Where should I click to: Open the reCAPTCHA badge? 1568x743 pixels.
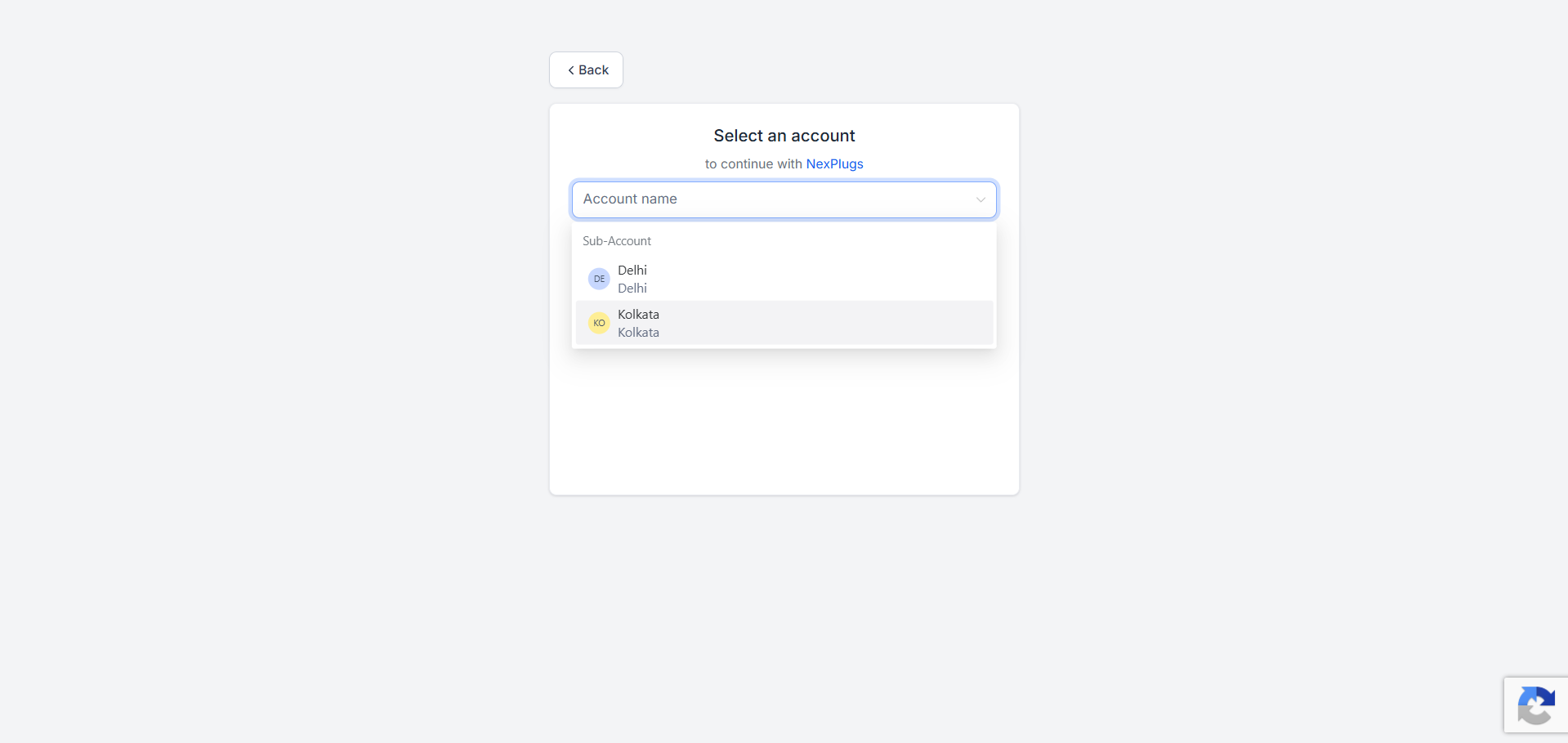point(1535,705)
